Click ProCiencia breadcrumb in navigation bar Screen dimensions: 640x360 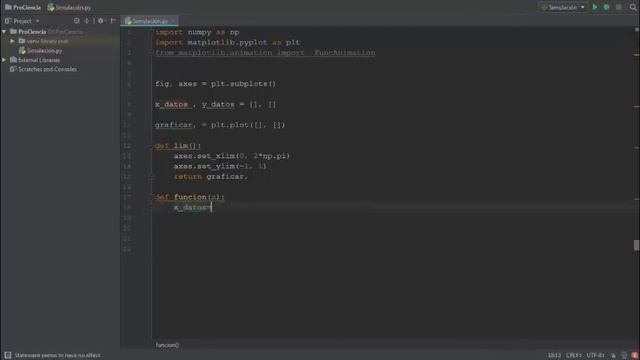(x=23, y=7)
